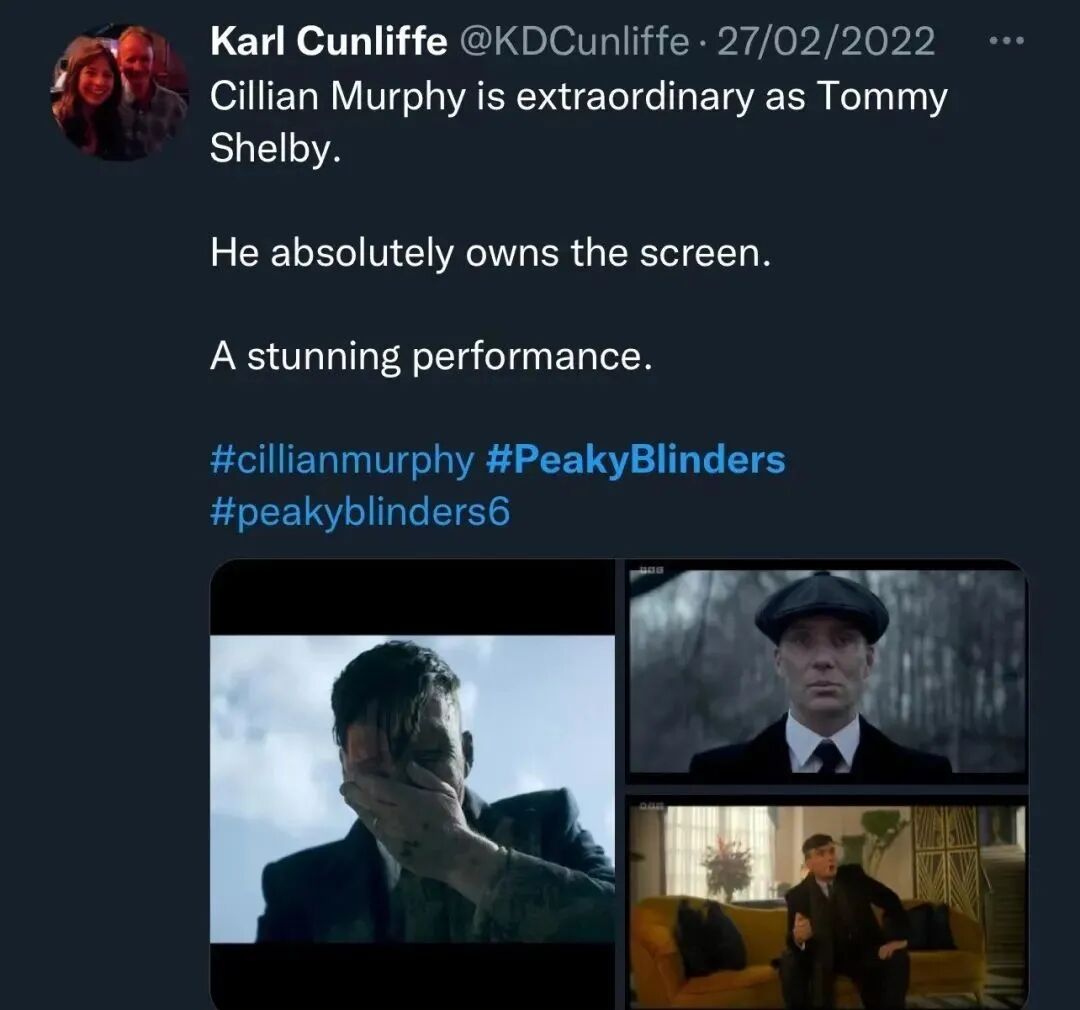Click the black bar above the left photo

[x=412, y=598]
